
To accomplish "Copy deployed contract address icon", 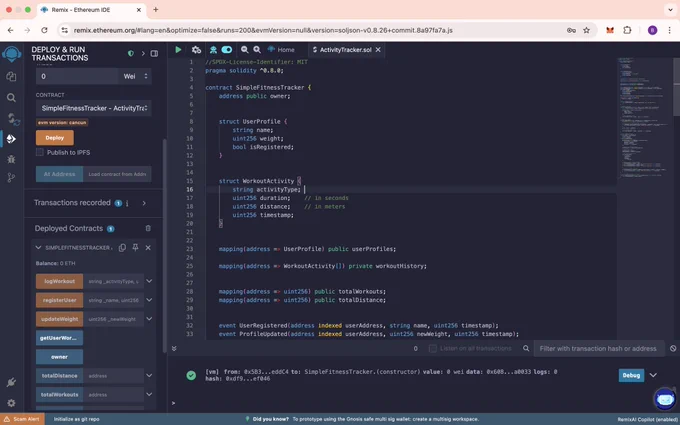I will 122,248.
